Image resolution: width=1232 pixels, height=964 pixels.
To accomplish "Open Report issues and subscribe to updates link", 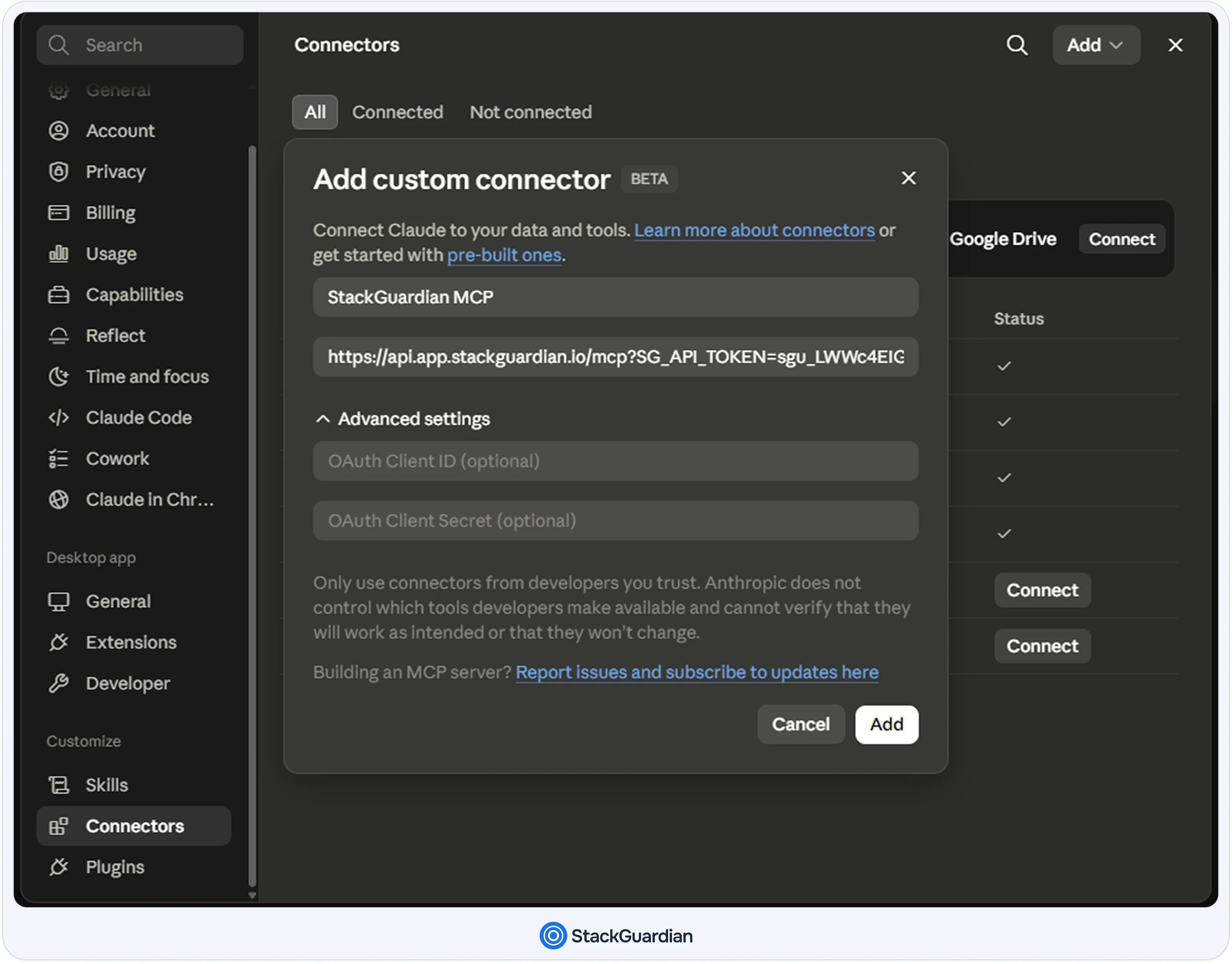I will [697, 672].
